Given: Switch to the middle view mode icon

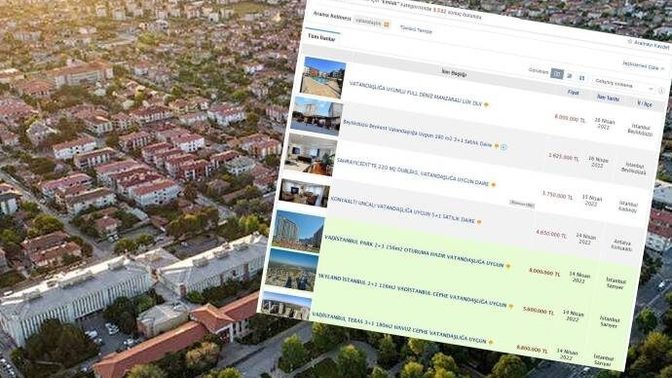Looking at the screenshot, I should [x=570, y=76].
